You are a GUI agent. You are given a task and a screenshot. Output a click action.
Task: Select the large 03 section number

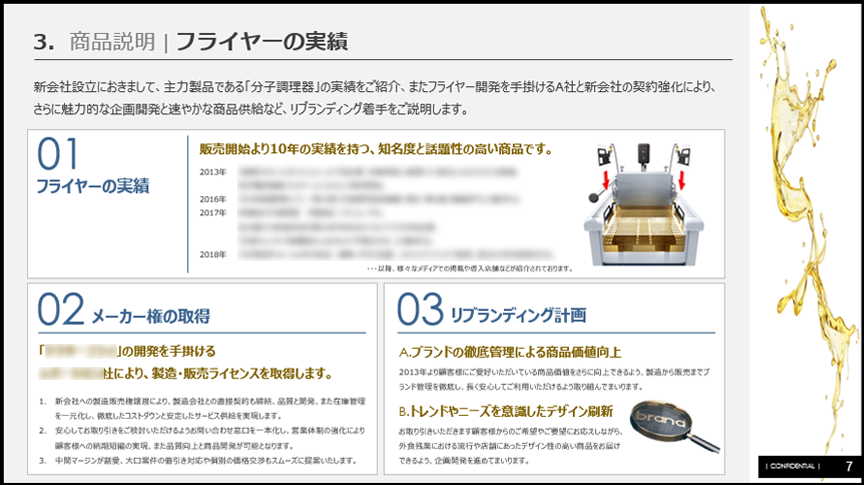(x=421, y=311)
